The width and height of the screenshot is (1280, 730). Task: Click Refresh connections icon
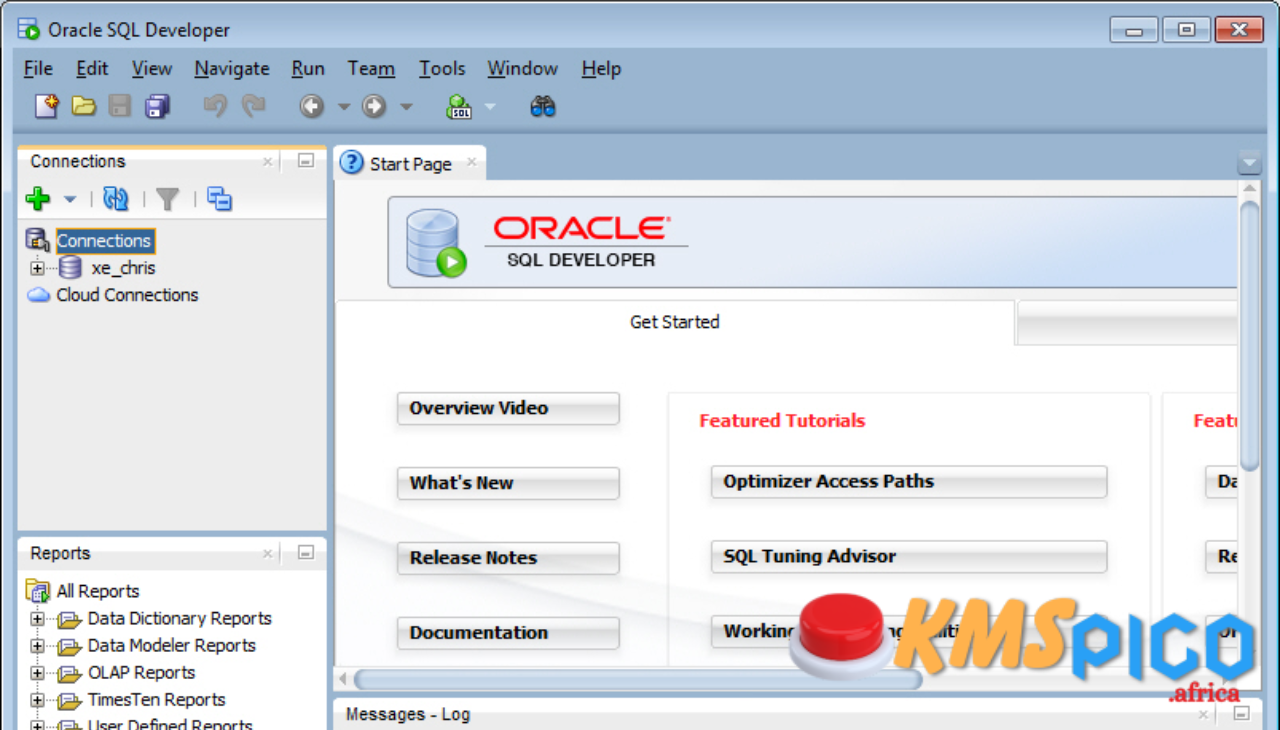pos(116,199)
